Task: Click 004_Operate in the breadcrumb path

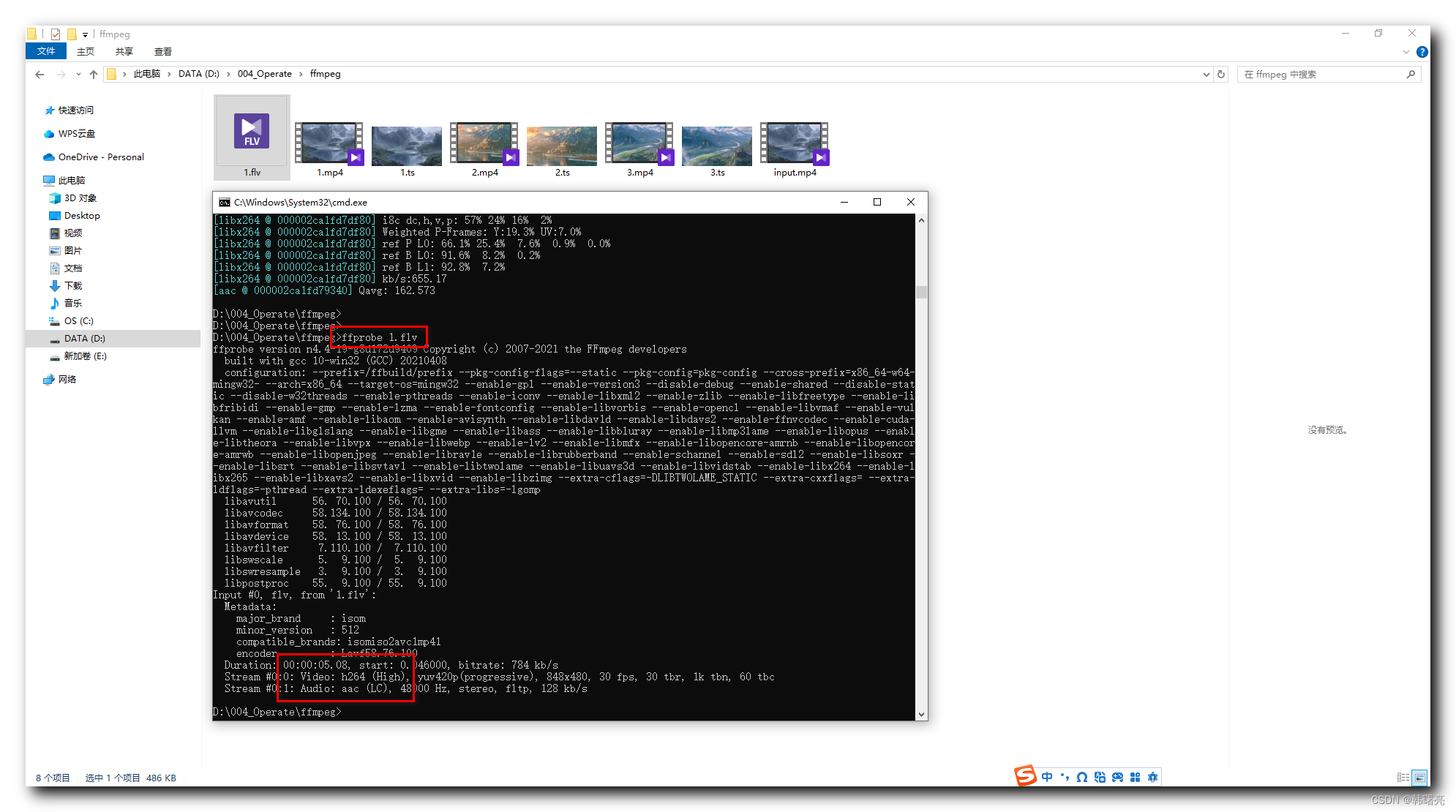Action: click(264, 74)
